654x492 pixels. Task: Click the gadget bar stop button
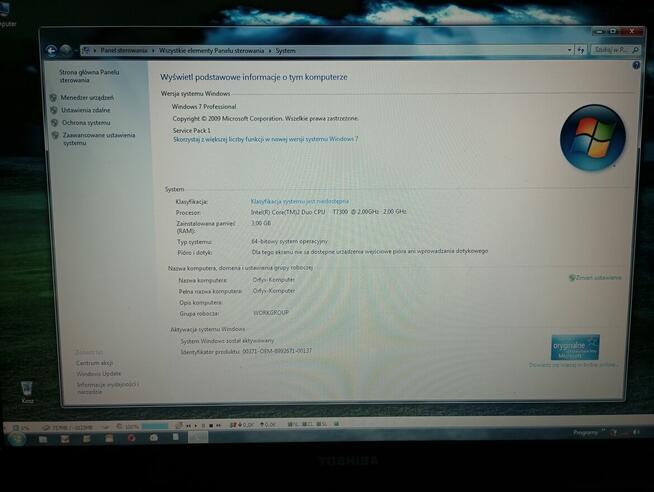coord(211,426)
